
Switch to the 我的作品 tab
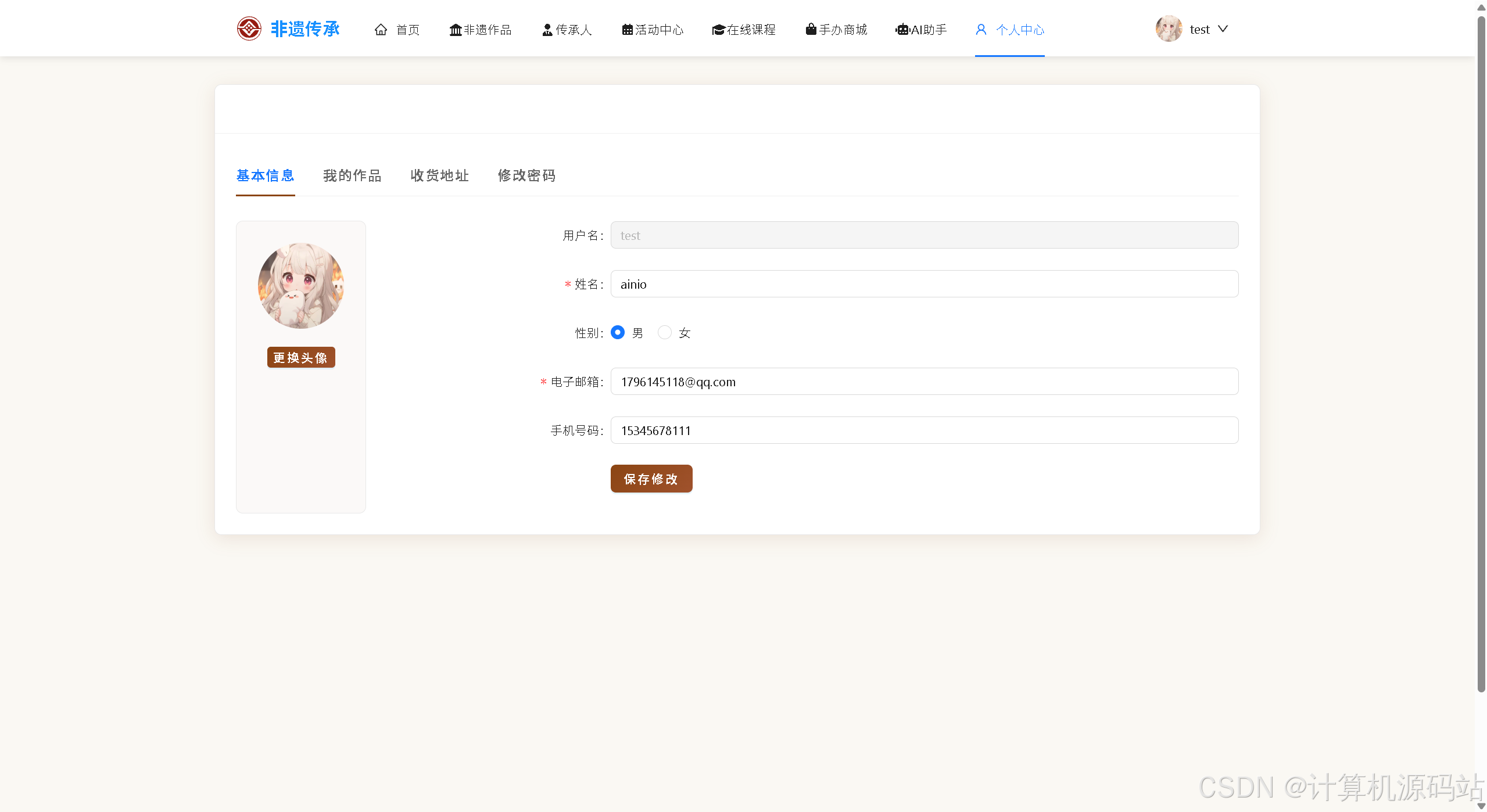[352, 175]
